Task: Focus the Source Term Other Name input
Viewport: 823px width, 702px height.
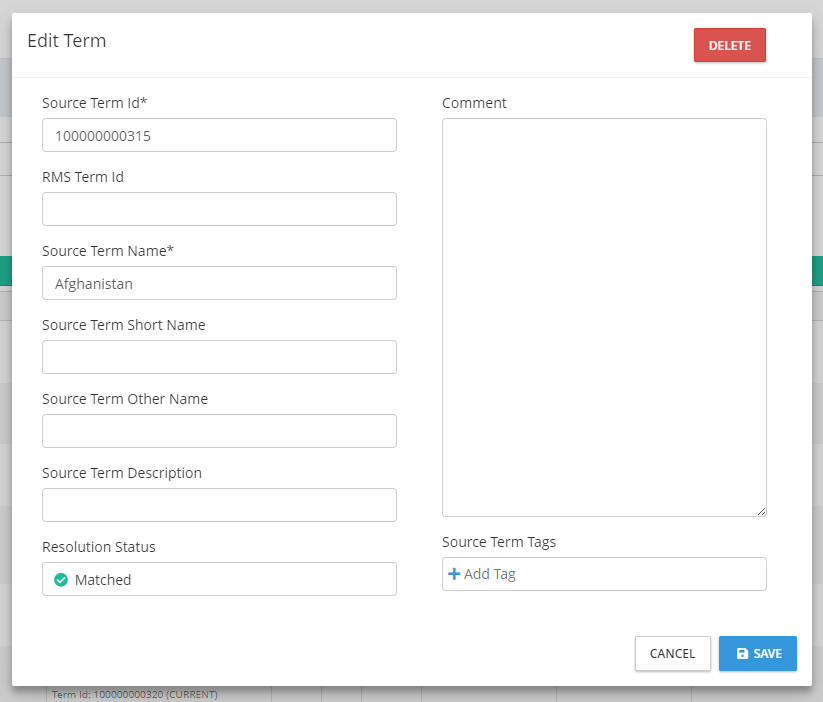Action: point(219,432)
